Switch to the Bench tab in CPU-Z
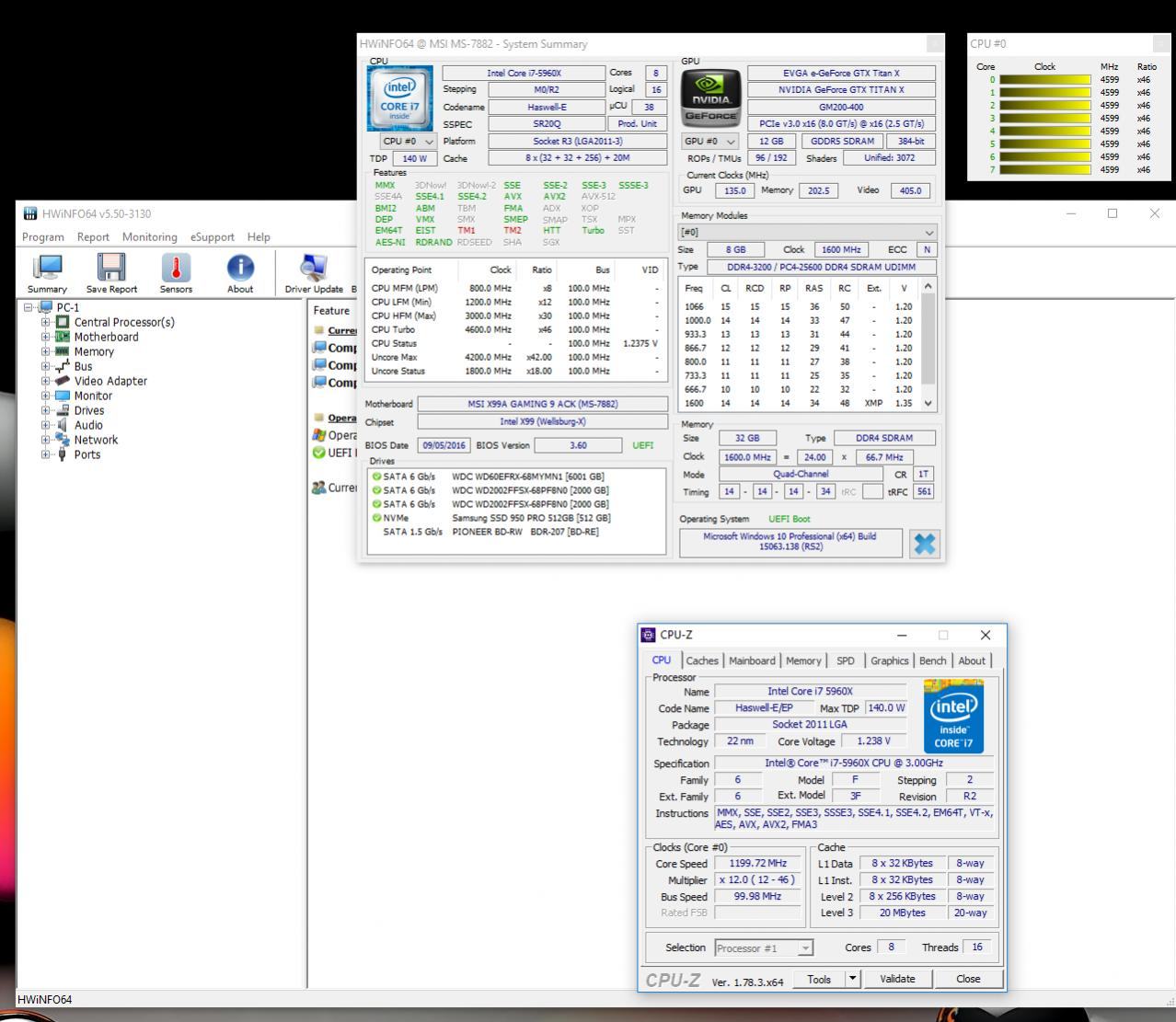The height and width of the screenshot is (1022, 1176). point(932,660)
